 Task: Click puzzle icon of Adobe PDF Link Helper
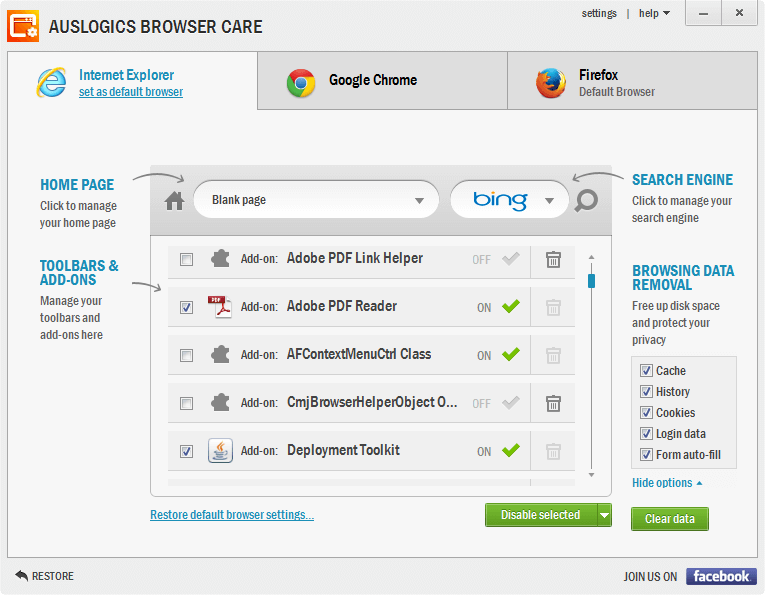pos(220,258)
